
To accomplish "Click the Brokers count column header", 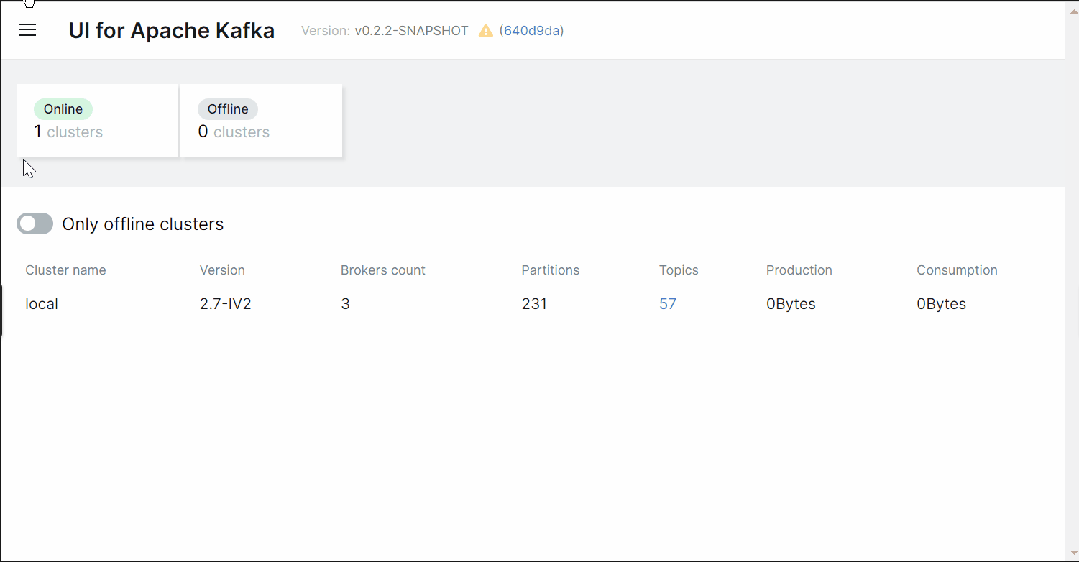I will (x=383, y=270).
